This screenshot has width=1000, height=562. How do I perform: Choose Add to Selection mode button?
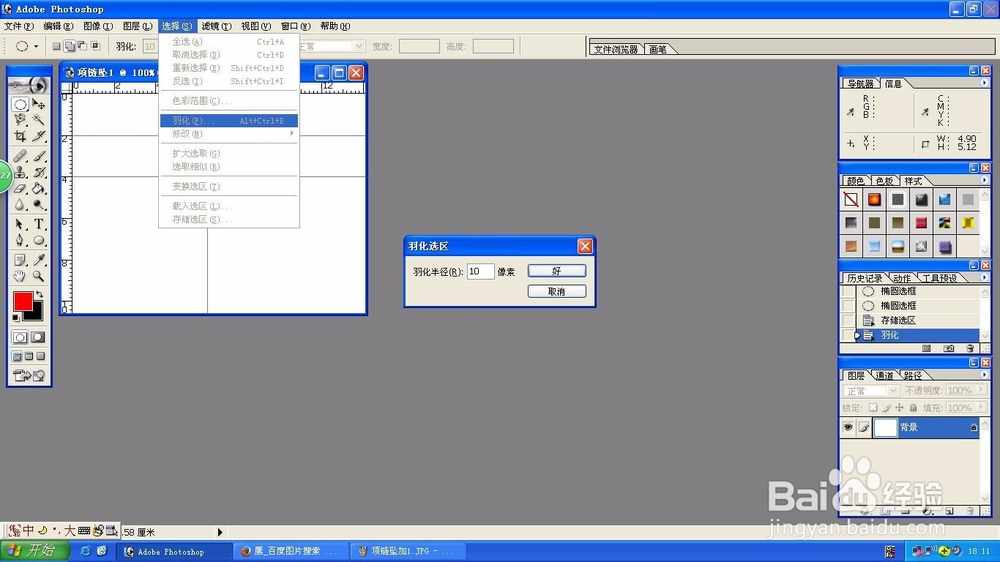pos(70,46)
